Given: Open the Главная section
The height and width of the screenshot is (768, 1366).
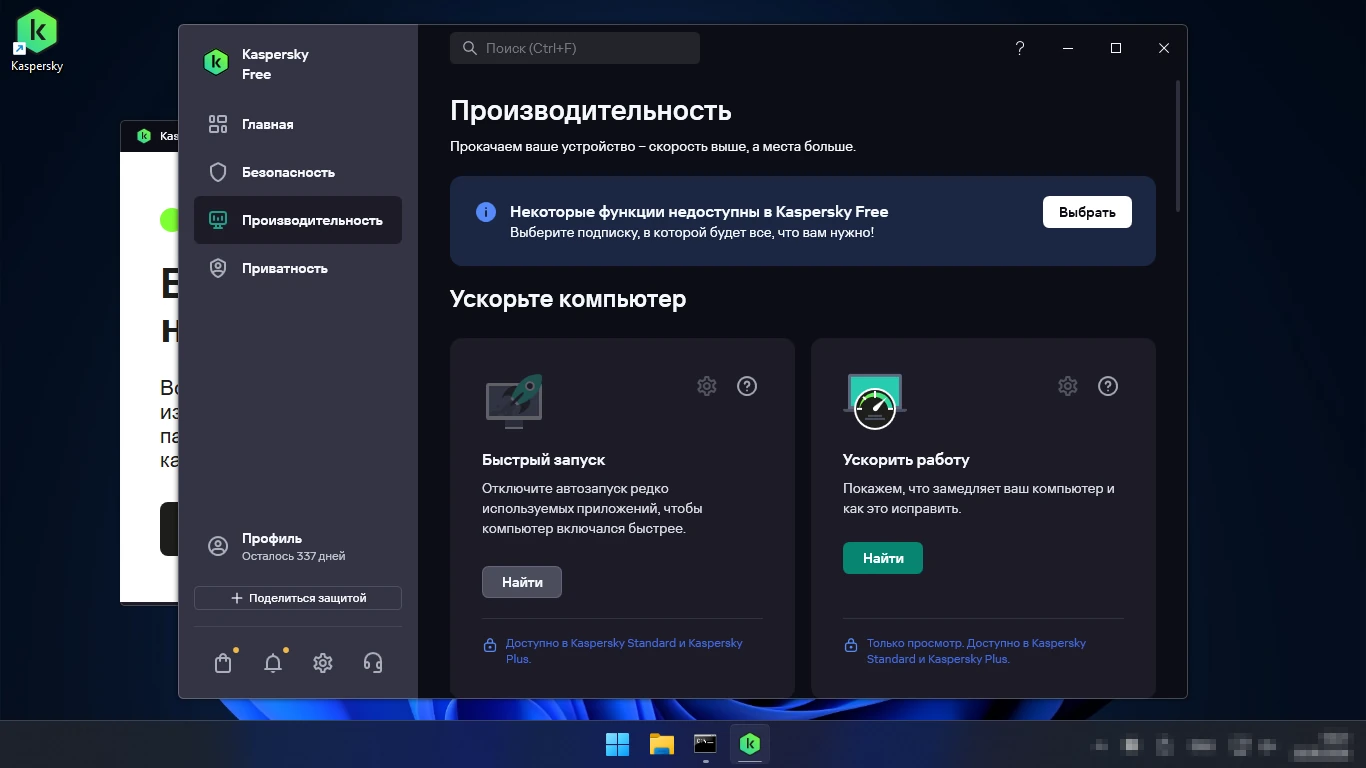Looking at the screenshot, I should [298, 124].
